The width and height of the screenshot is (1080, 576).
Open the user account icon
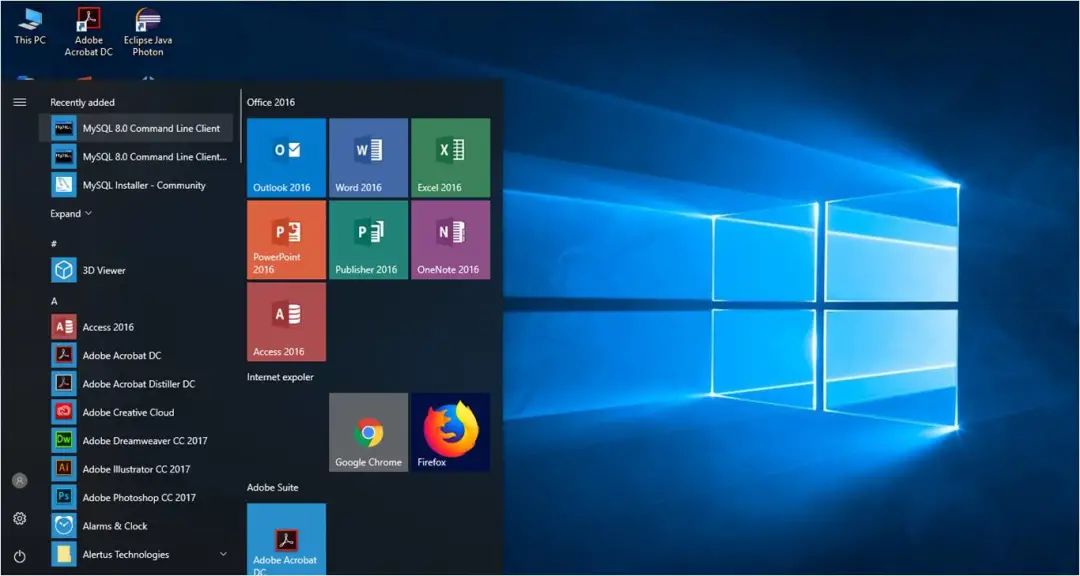20,481
